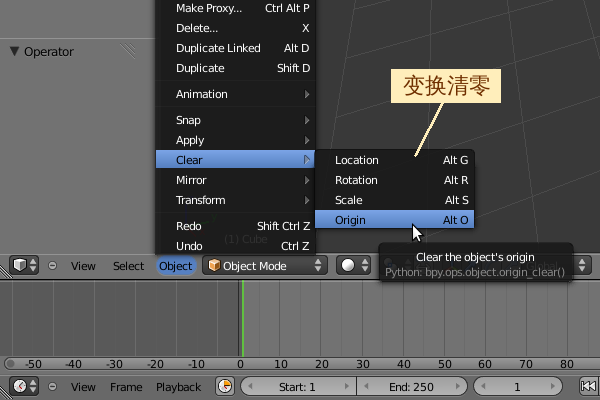This screenshot has width=600, height=400.
Task: Click the Clear Origin entry
Action: [x=395, y=220]
